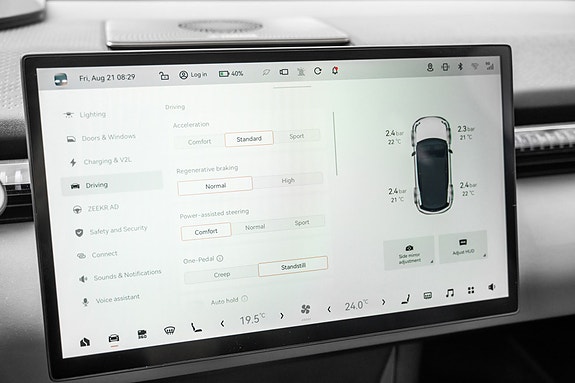Tap the Log in account button
Viewport: 575px width, 383px height.
click(193, 75)
